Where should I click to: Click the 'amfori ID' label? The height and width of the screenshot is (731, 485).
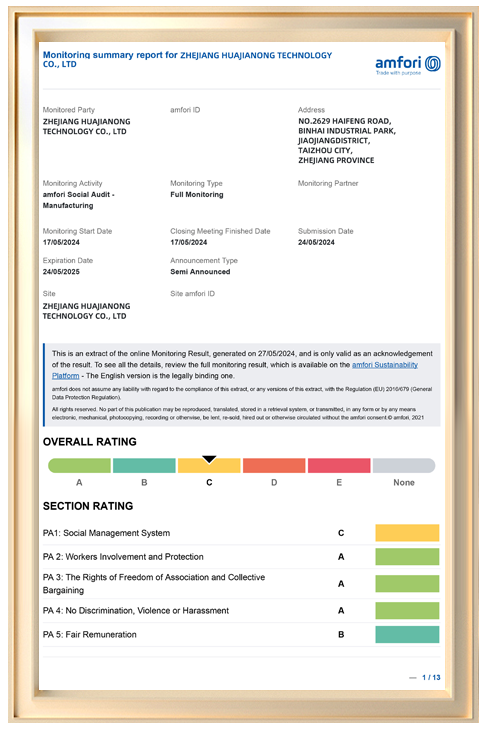pos(185,110)
